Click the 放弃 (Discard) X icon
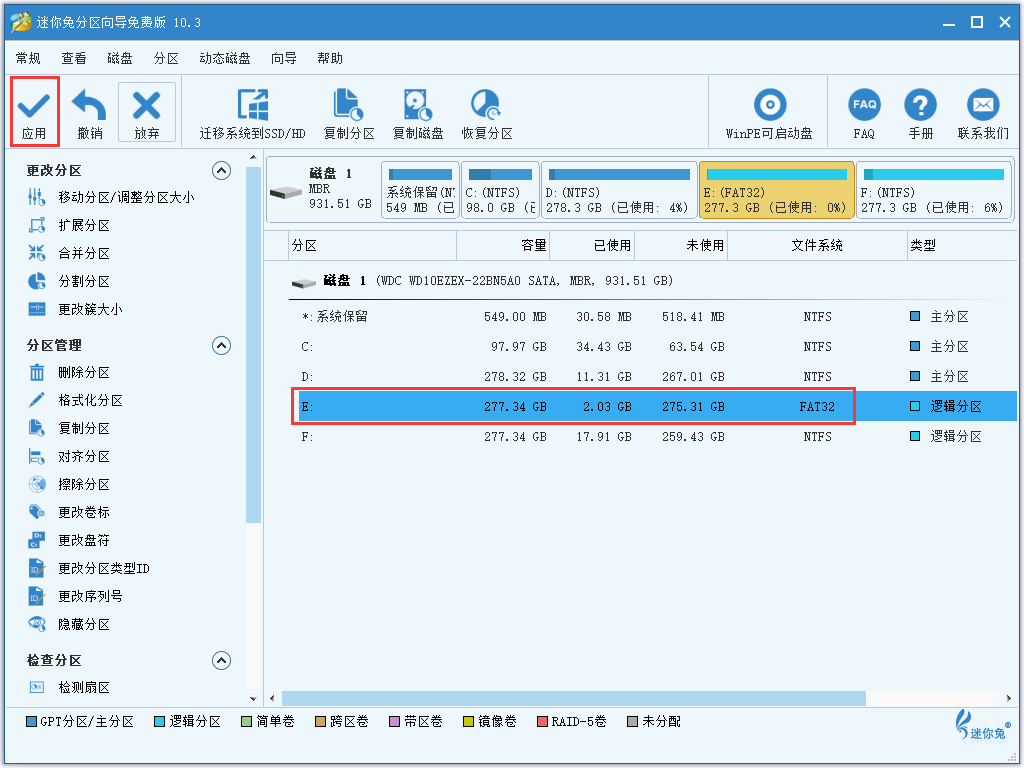This screenshot has width=1024, height=768. pyautogui.click(x=146, y=105)
